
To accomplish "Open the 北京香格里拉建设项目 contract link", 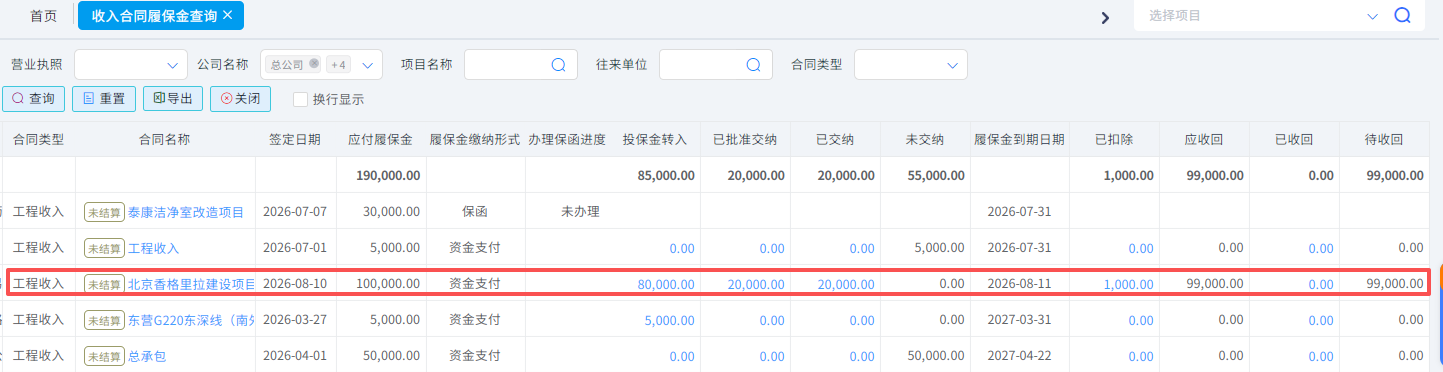I will [191, 284].
